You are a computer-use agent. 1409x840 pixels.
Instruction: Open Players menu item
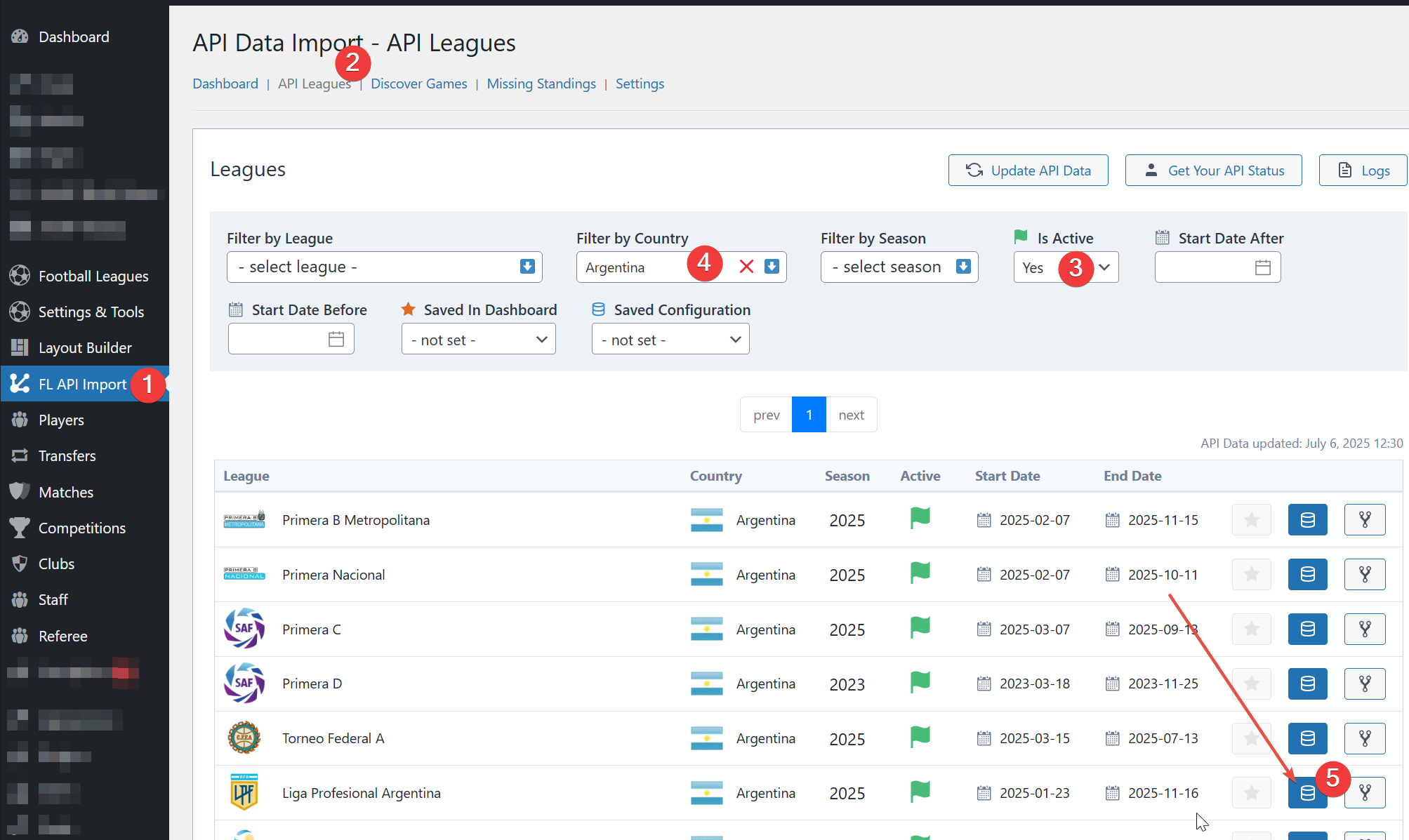pyautogui.click(x=84, y=420)
